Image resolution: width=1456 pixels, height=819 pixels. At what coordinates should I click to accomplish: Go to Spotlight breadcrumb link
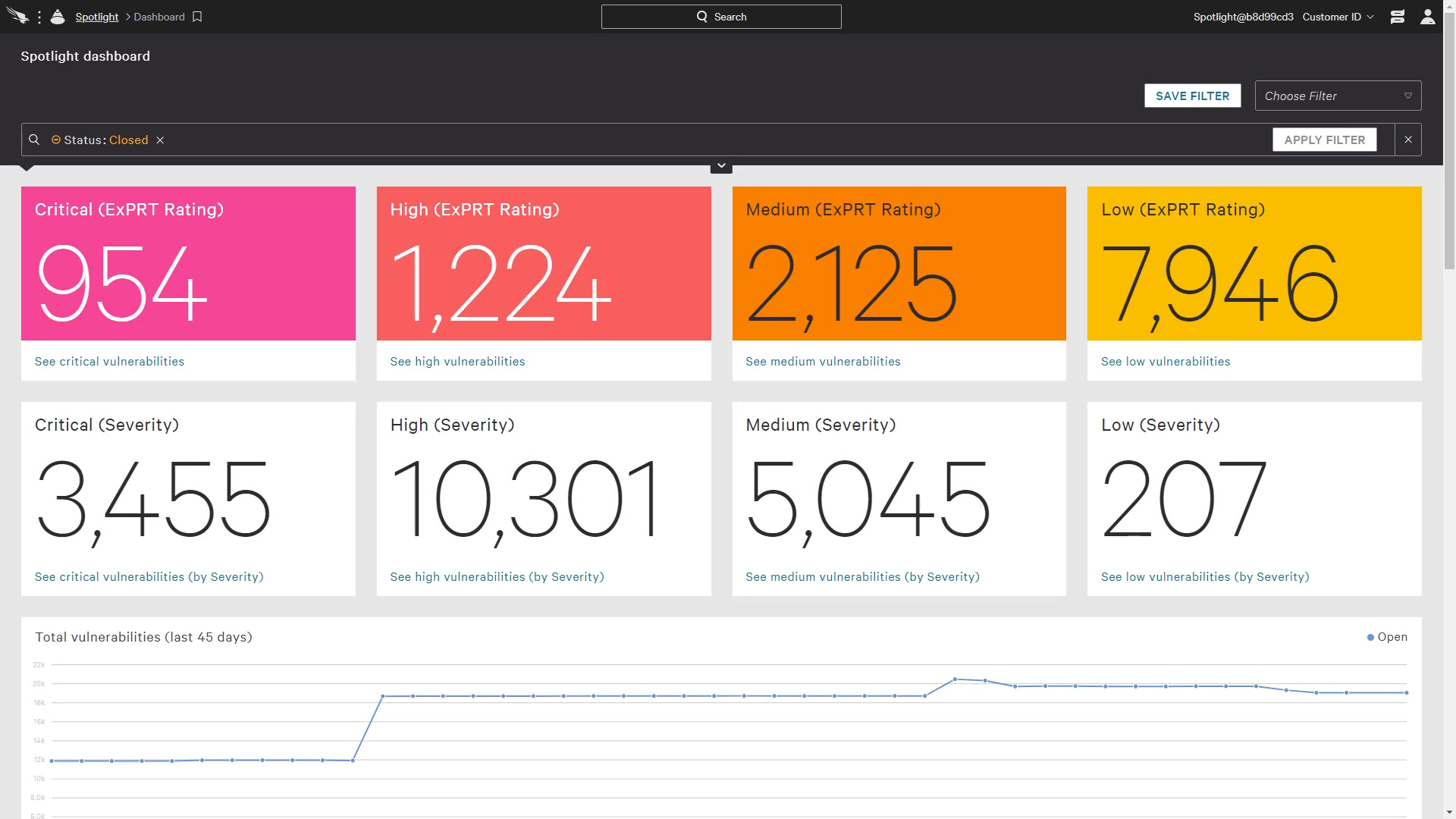coord(97,17)
